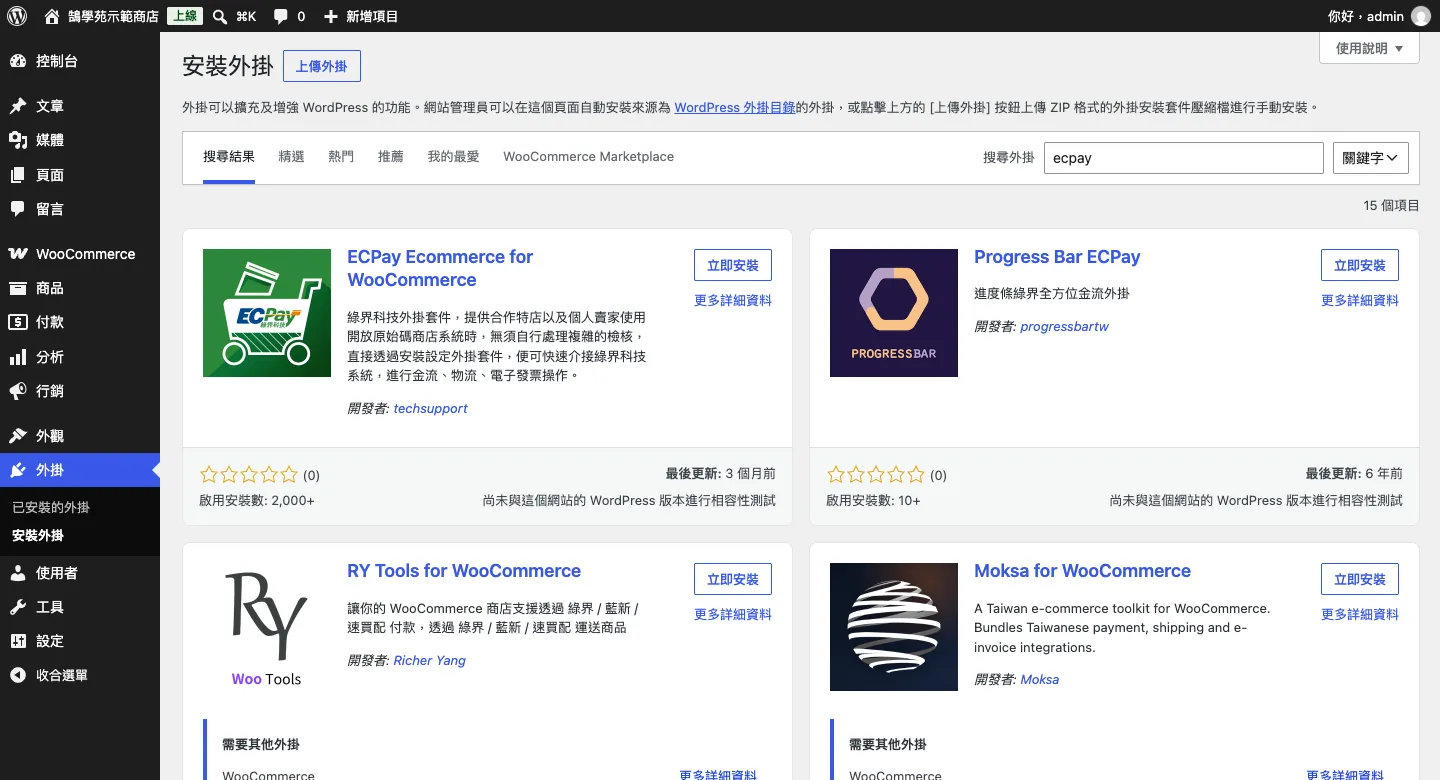Click the ECPay green cart thumbnail
This screenshot has height=780, width=1440.
[x=267, y=313]
